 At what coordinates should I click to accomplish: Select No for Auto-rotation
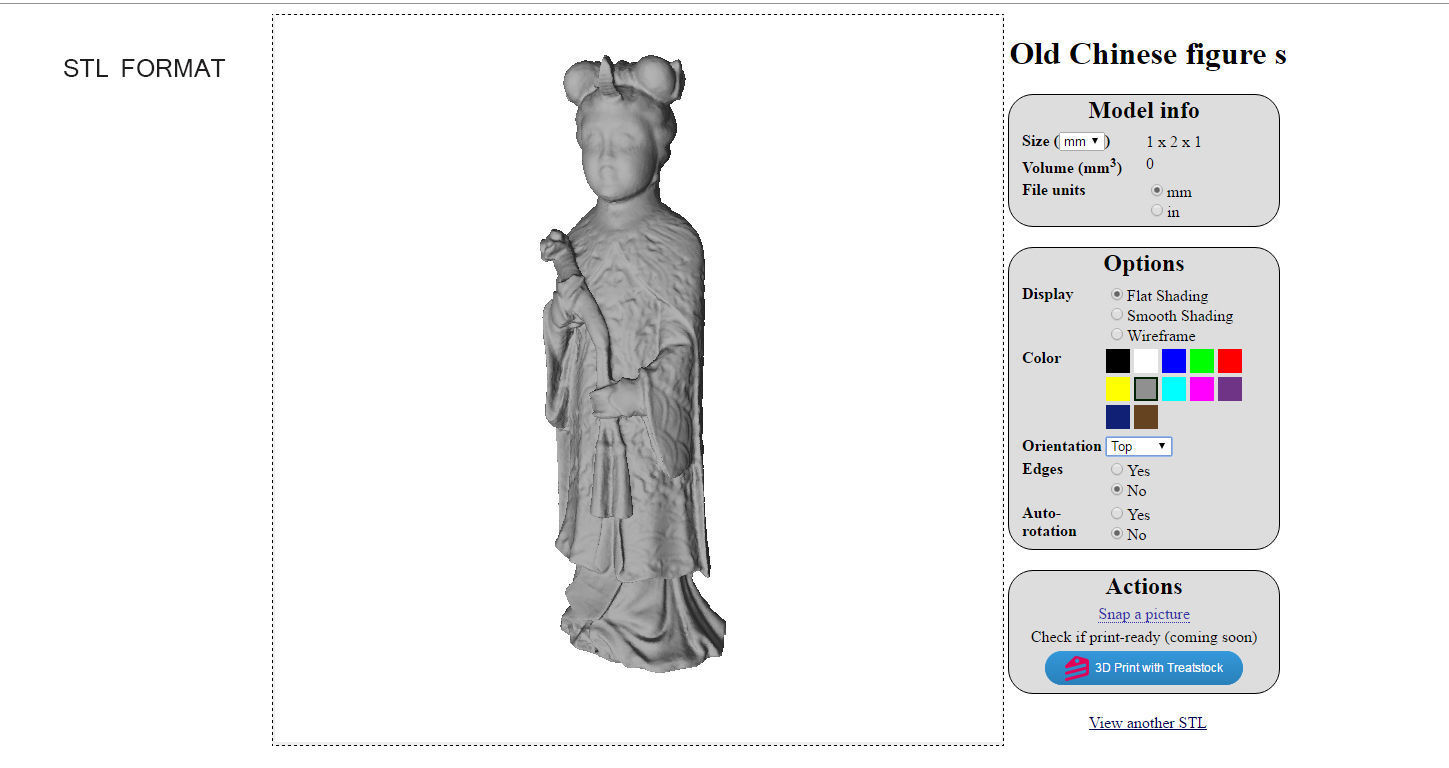pos(1117,533)
